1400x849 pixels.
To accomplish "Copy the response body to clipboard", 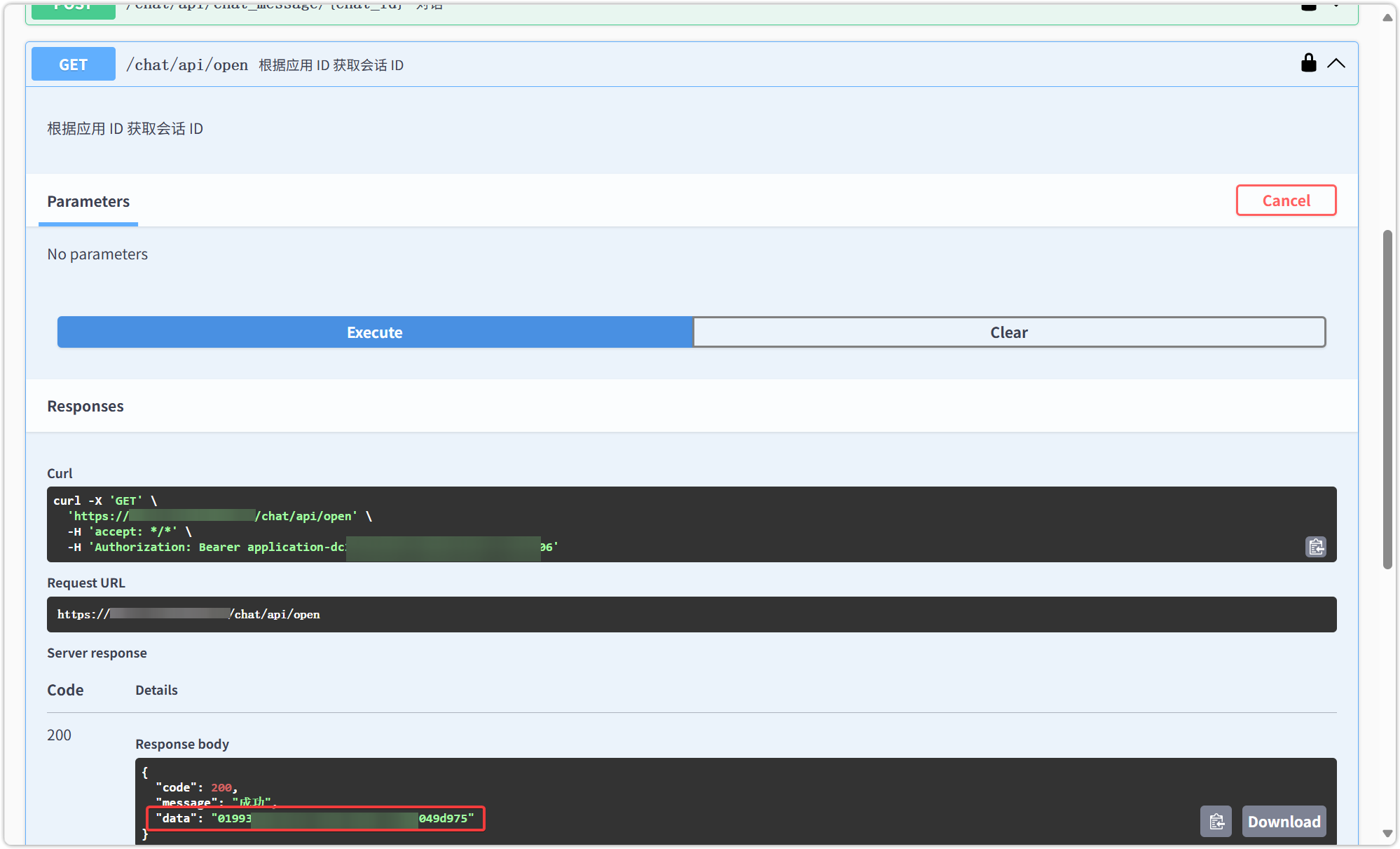I will [1216, 821].
